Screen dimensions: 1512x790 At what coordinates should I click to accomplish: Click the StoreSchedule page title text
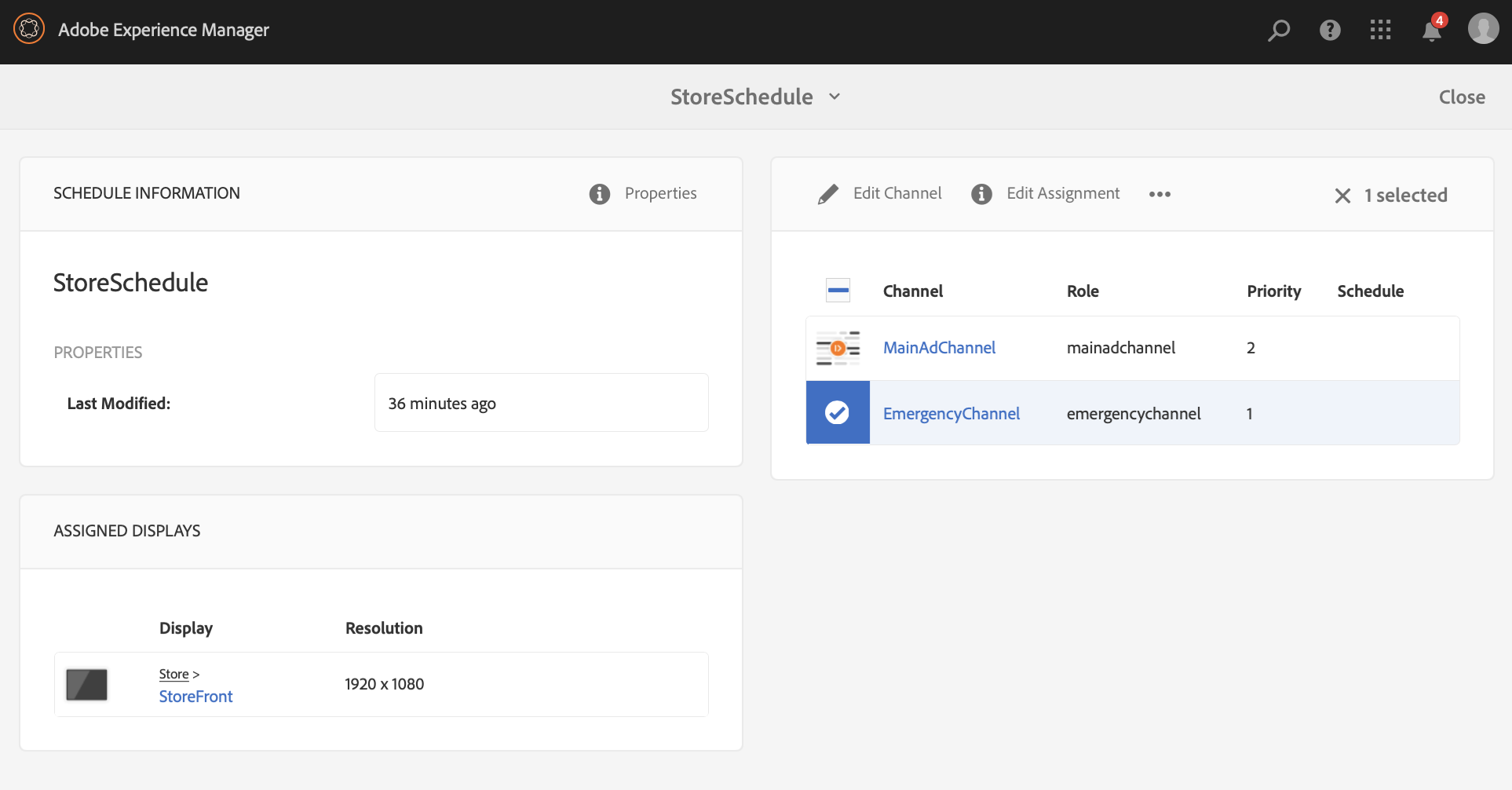(741, 97)
